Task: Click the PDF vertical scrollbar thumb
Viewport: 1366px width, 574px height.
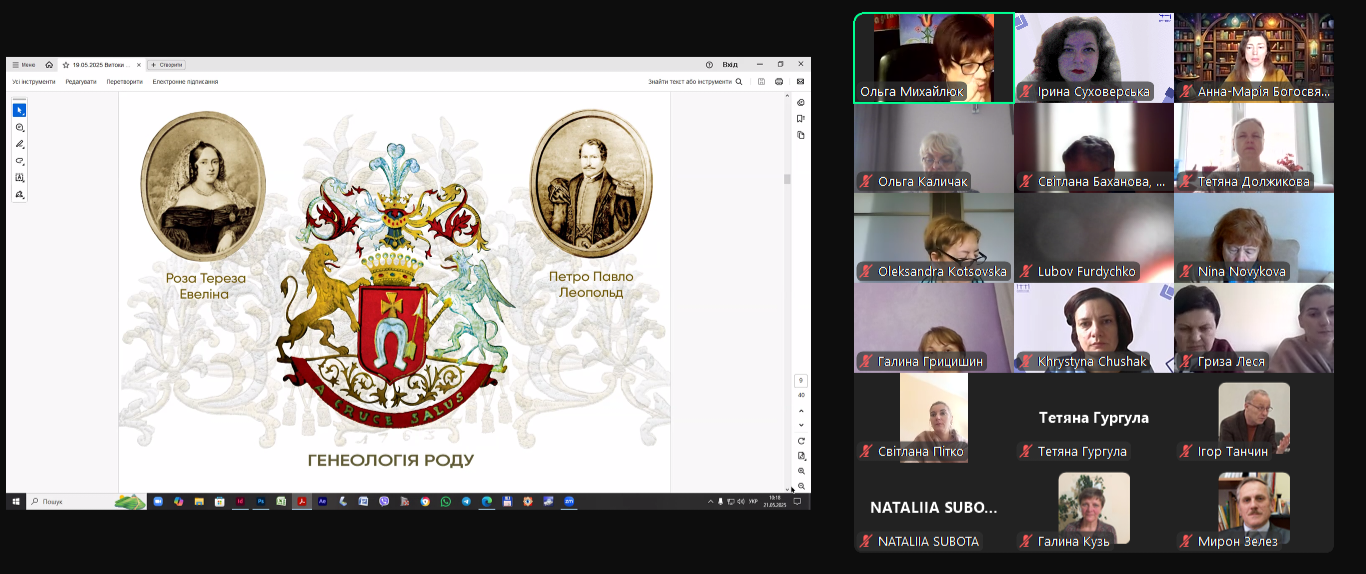Action: coord(787,179)
